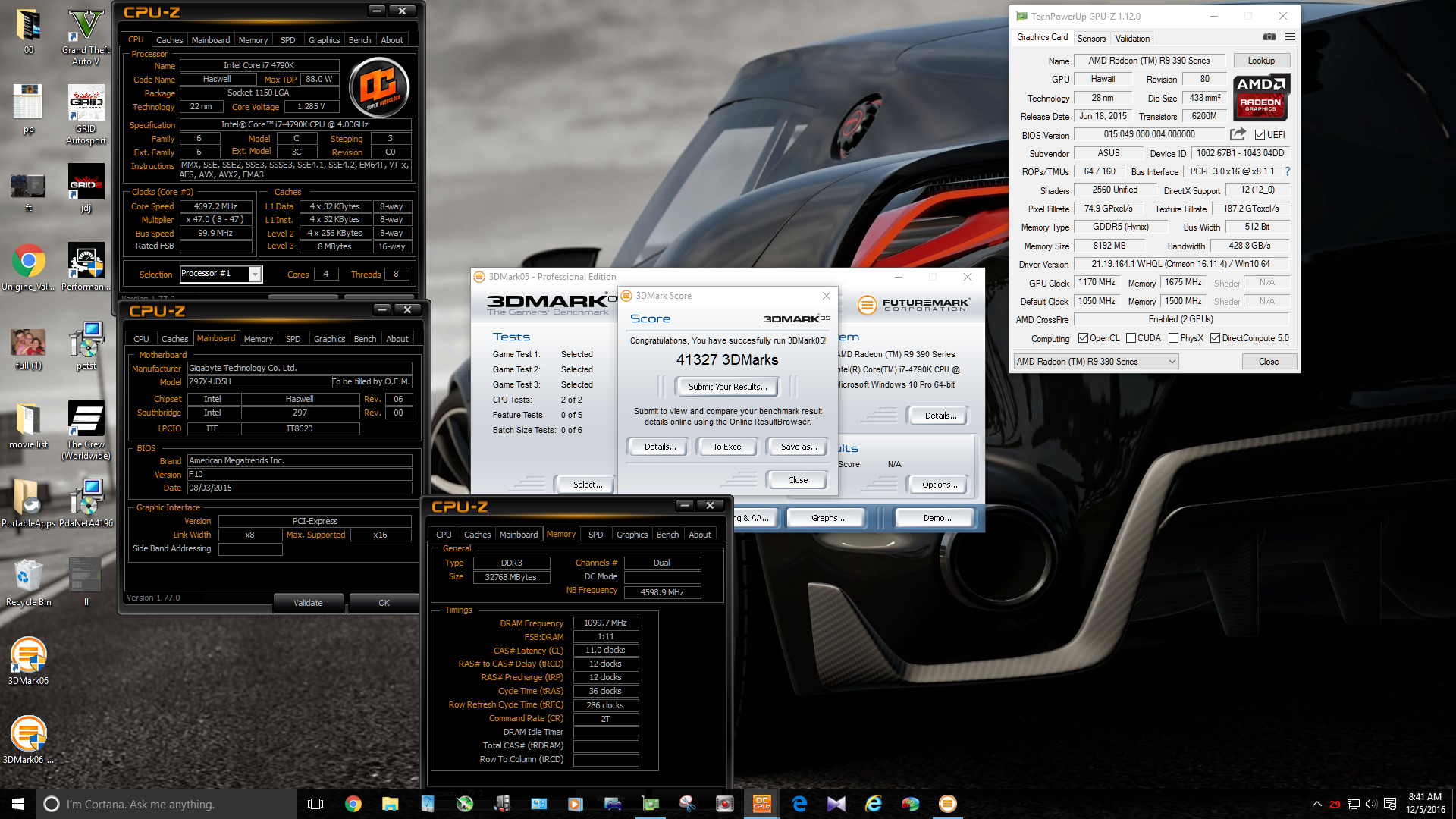Click the Driver Version field in GPU-Z

point(1180,264)
